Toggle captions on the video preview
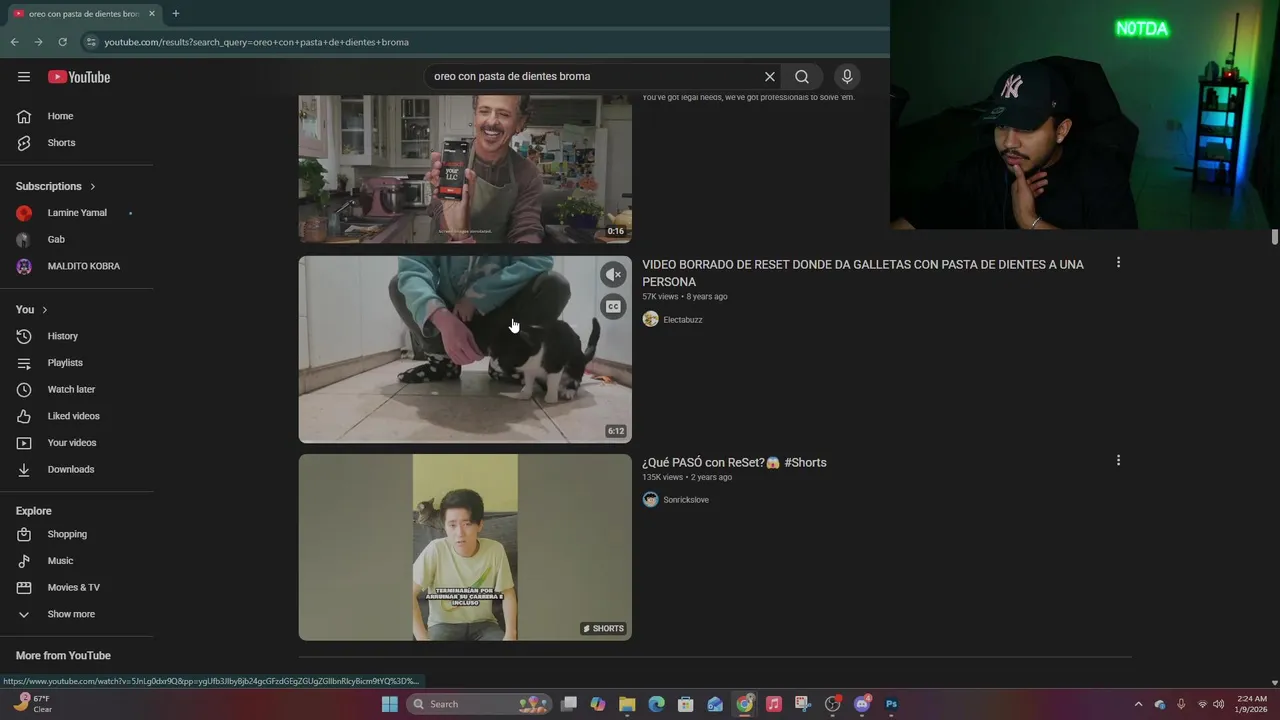Viewport: 1280px width, 720px height. [613, 306]
